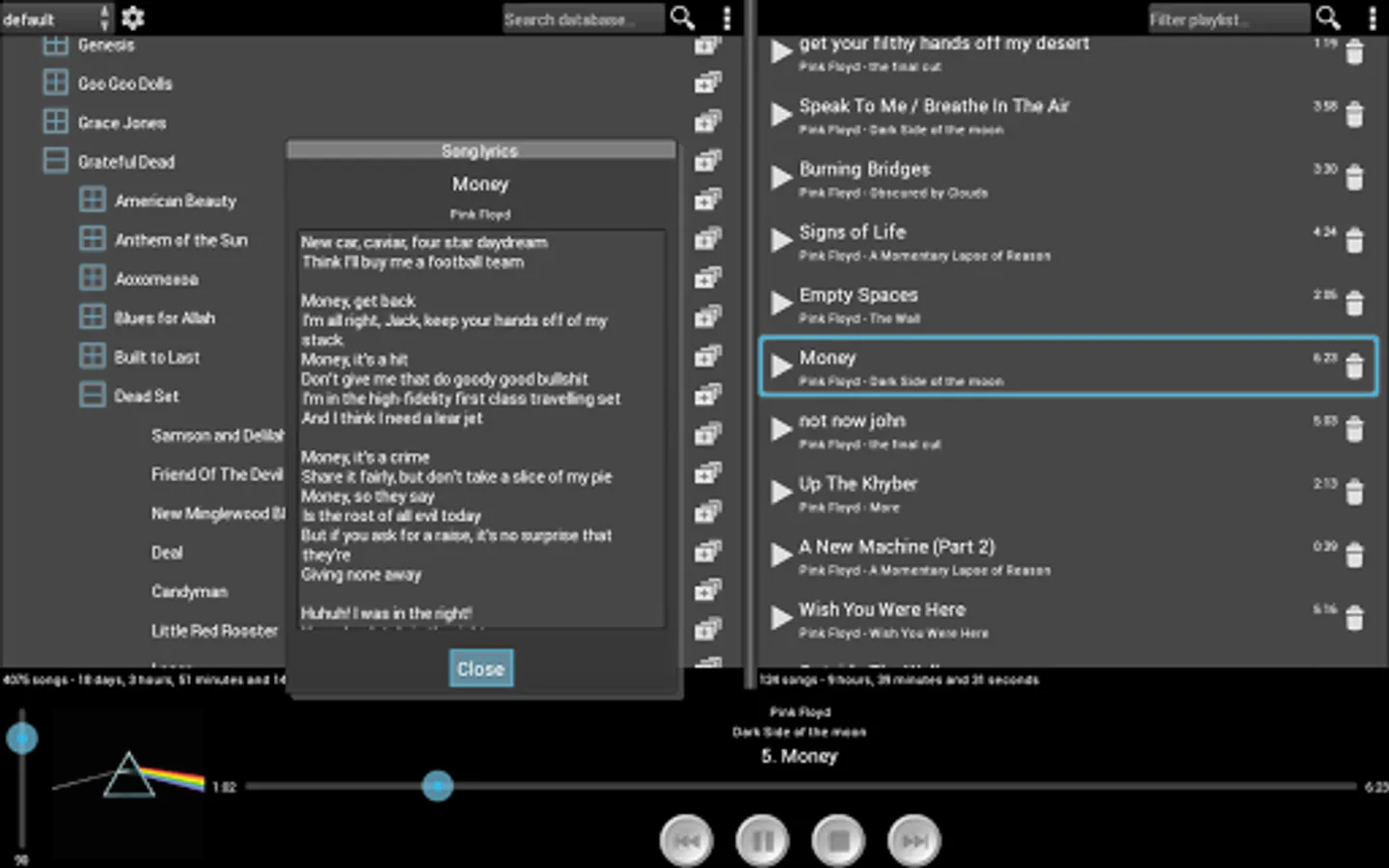
Task: Stop playback
Action: [x=838, y=840]
